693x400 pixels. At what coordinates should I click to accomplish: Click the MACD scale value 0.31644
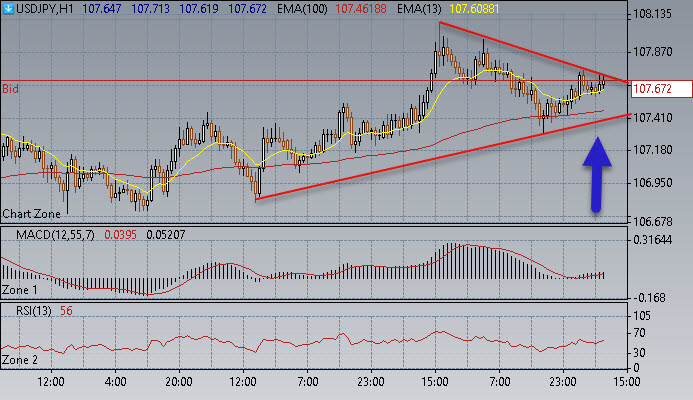(x=652, y=240)
